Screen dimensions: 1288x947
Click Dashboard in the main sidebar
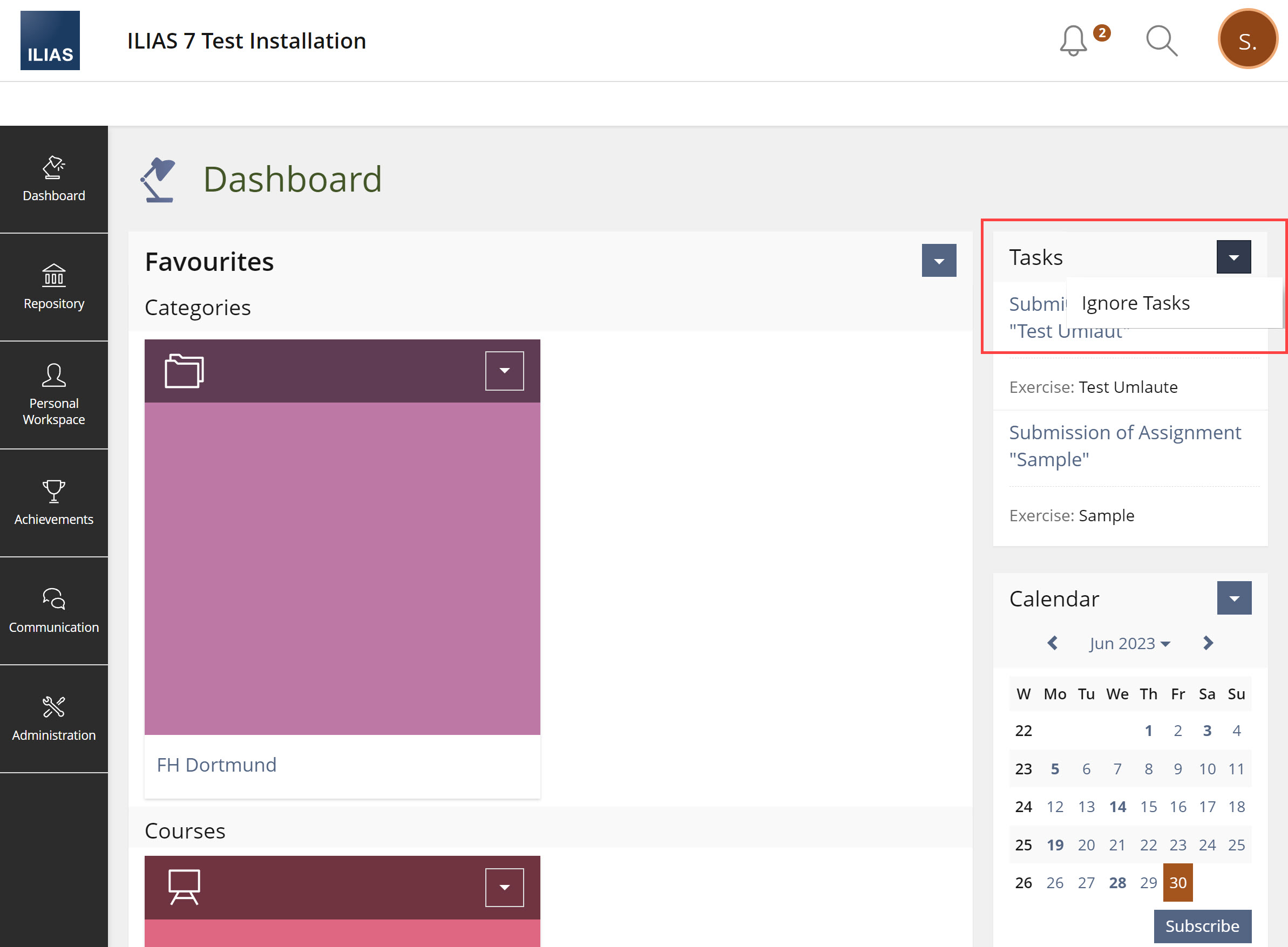[x=54, y=179]
